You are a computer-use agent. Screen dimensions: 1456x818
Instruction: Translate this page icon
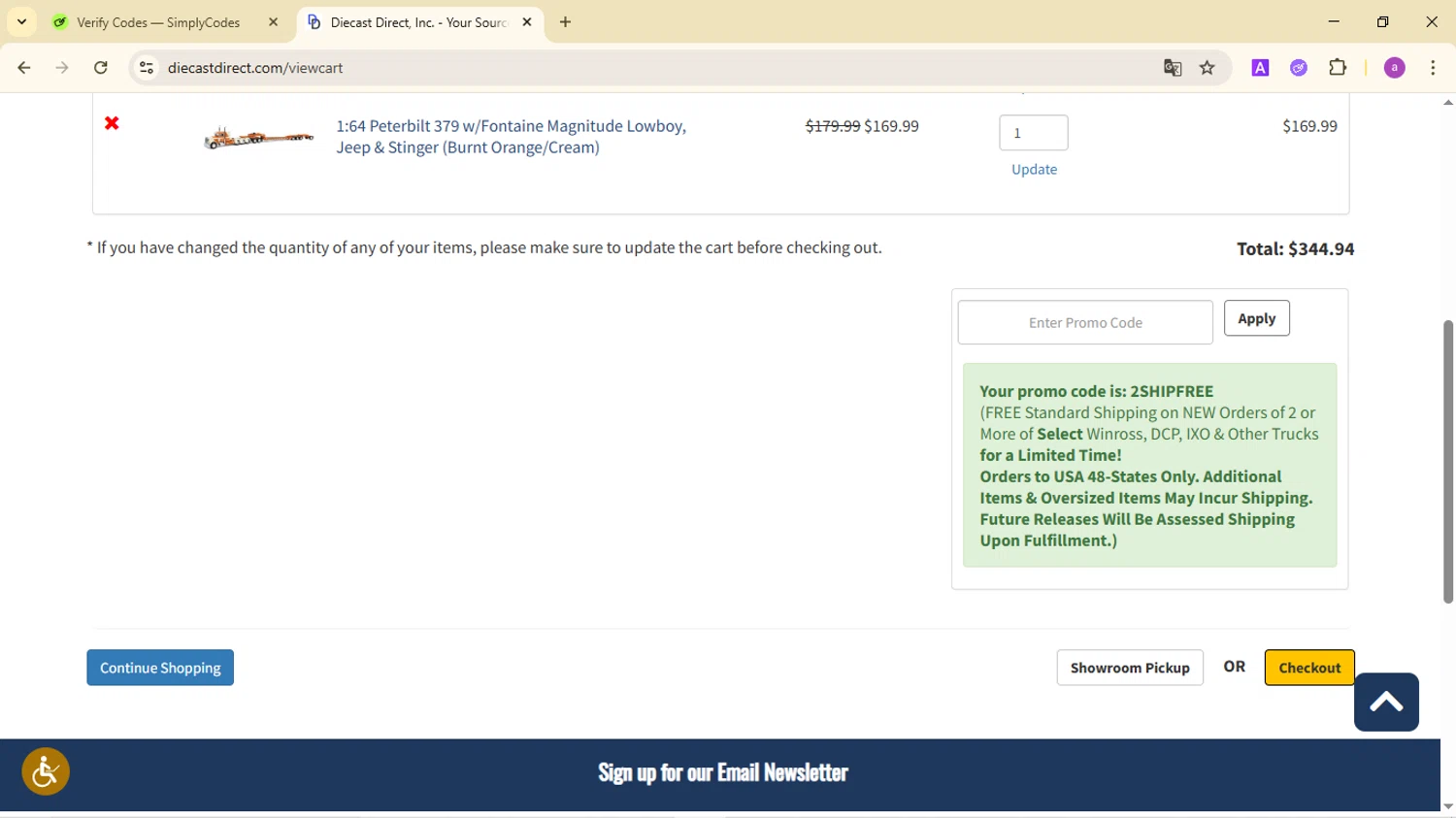1173,68
